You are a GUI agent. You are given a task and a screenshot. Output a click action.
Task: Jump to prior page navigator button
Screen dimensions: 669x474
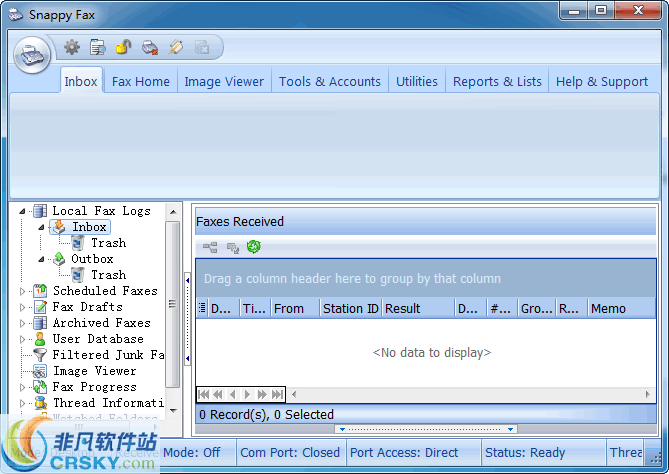coord(218,395)
